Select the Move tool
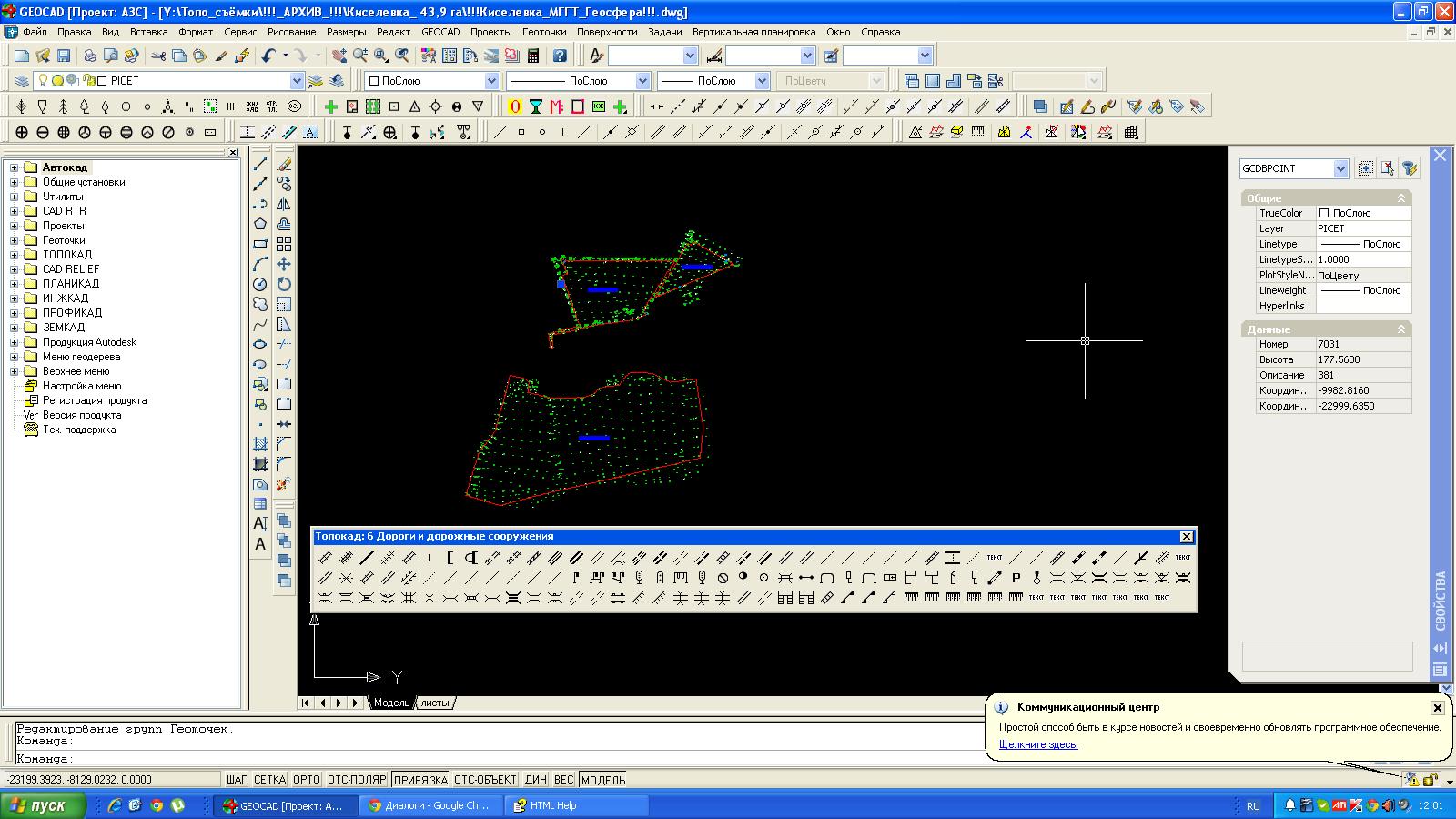 (x=284, y=264)
